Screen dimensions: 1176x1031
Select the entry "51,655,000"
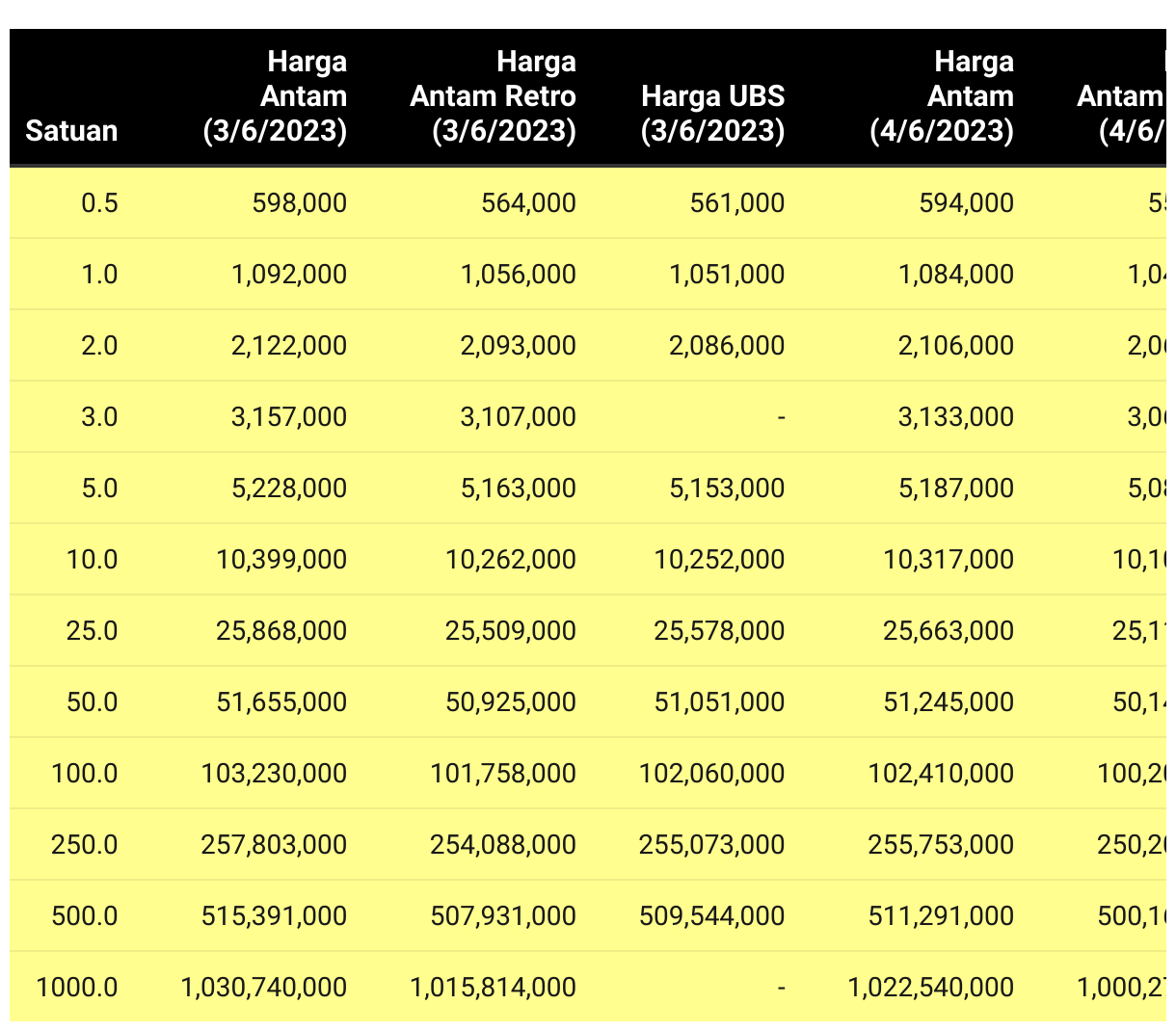click(282, 701)
